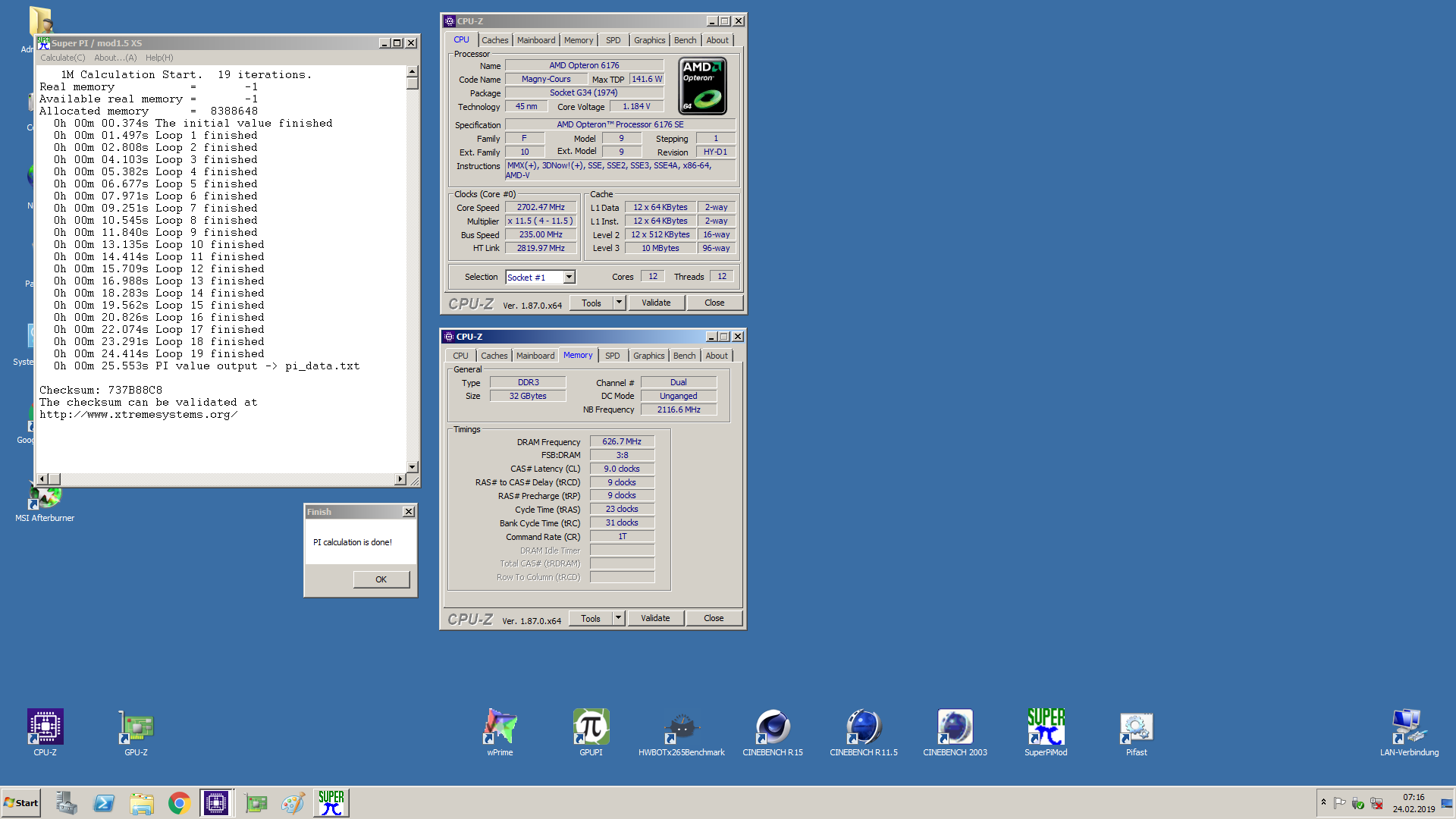Viewport: 1456px width, 819px height.
Task: Open the Socket #1 selection dropdown
Action: coord(569,278)
